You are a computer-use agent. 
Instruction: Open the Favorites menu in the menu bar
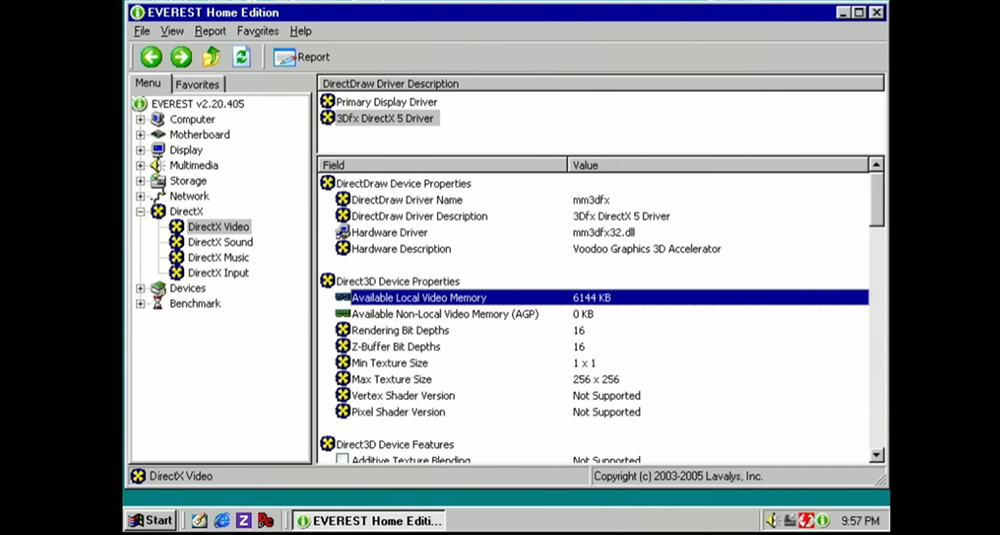tap(258, 31)
